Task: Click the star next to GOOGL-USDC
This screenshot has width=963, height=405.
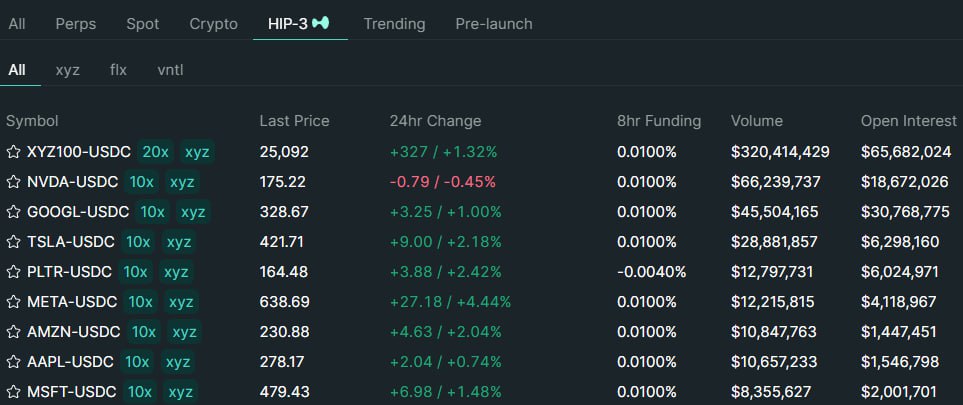Action: tap(14, 212)
